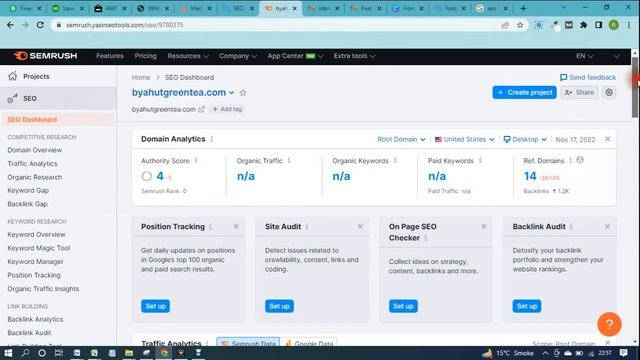640x360 pixels.
Task: Click the info icon next to Ref. Domains
Action: coord(571,160)
